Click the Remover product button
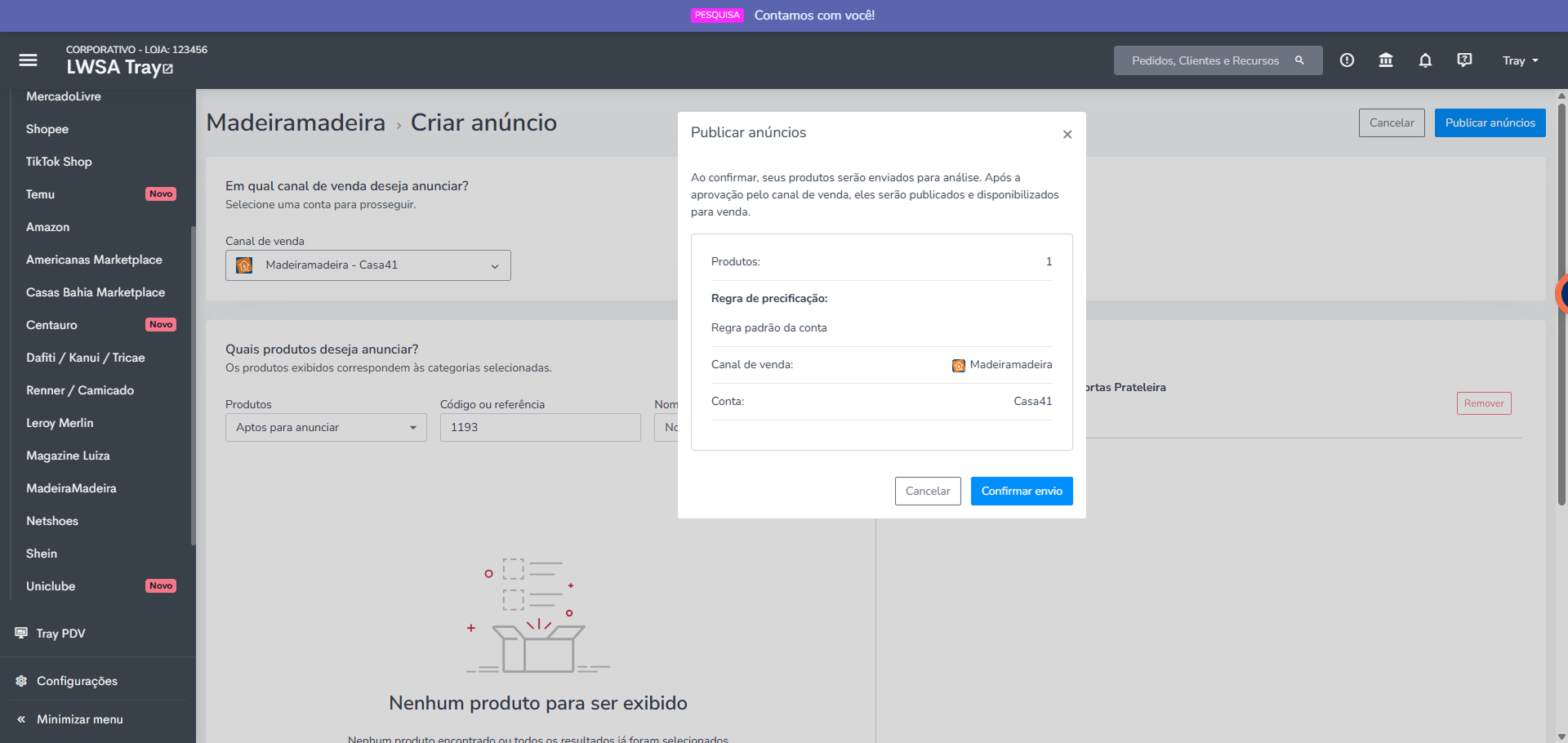This screenshot has width=1568, height=743. click(x=1484, y=403)
